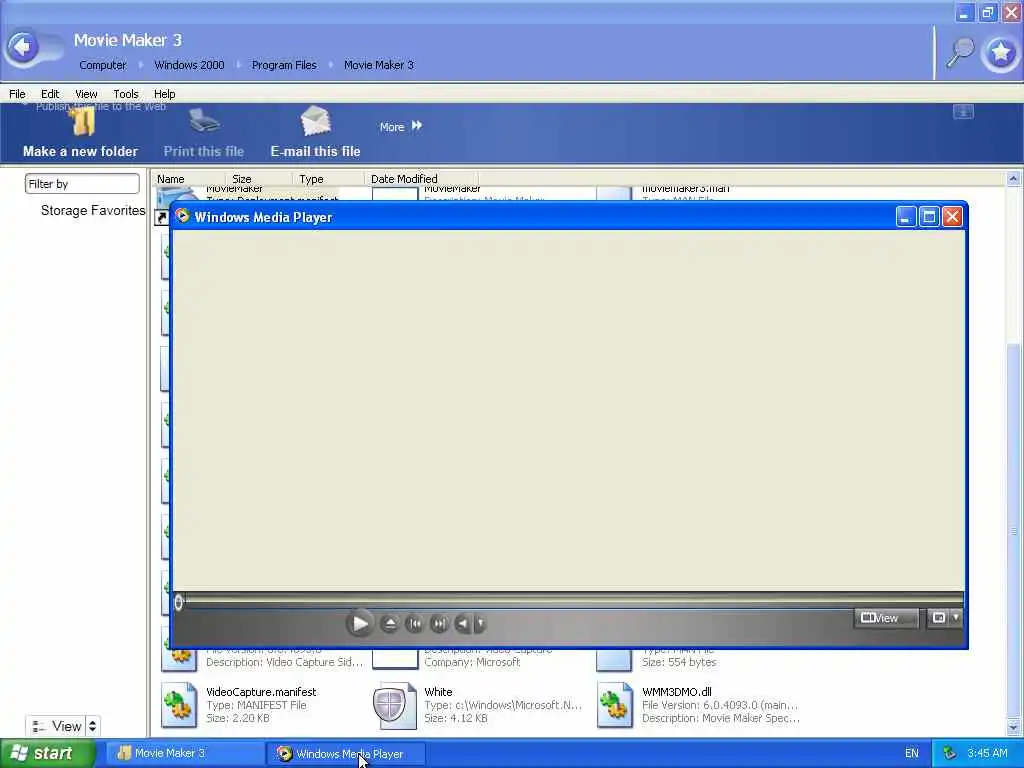
Task: Click the file list scroll up arrow
Action: (x=1014, y=178)
